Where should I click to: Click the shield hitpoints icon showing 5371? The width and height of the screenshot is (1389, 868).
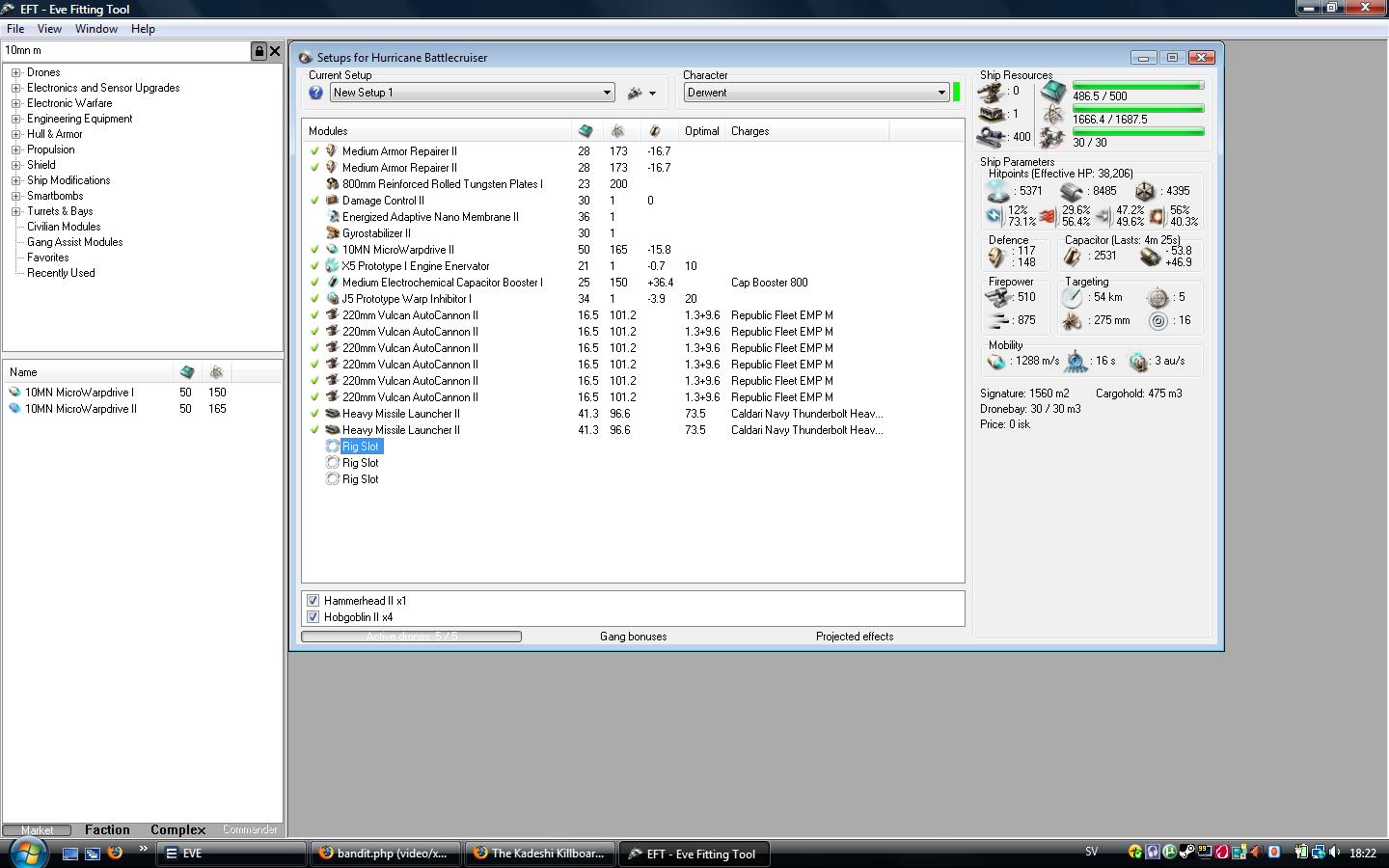(998, 192)
